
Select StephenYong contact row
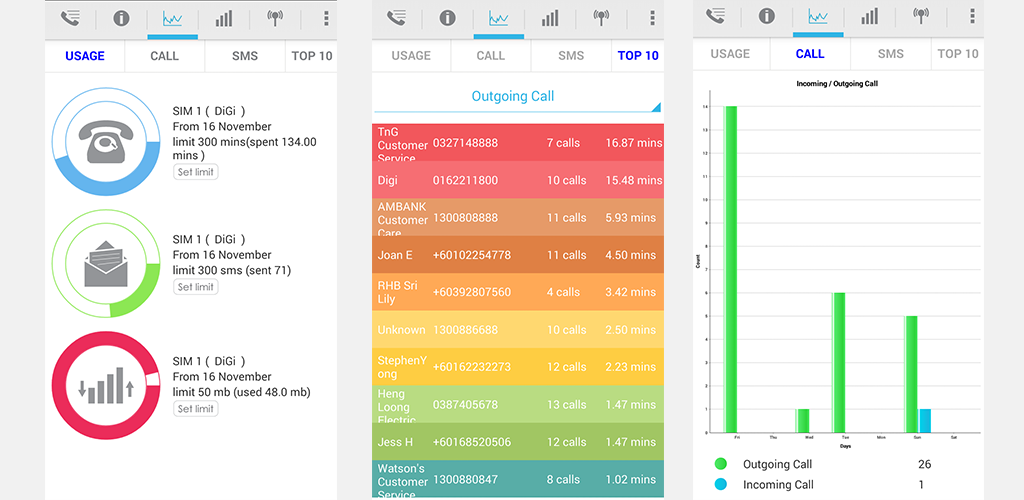point(518,367)
